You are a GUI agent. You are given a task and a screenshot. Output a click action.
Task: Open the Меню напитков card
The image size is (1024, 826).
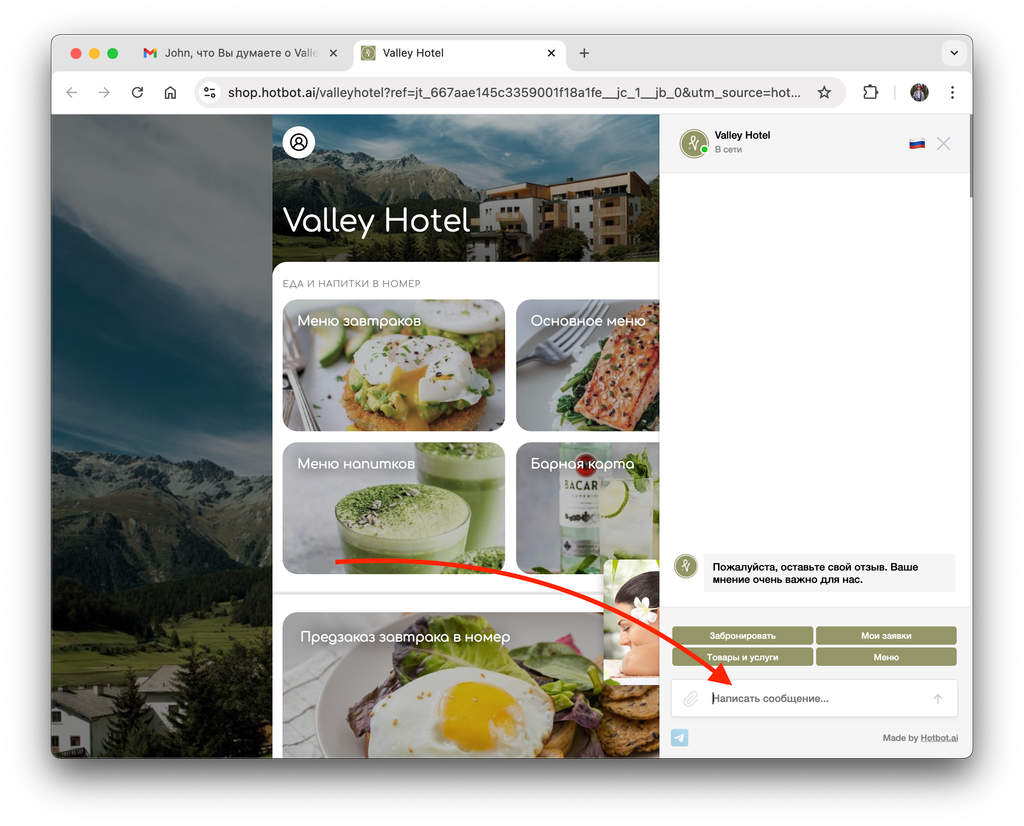click(394, 508)
